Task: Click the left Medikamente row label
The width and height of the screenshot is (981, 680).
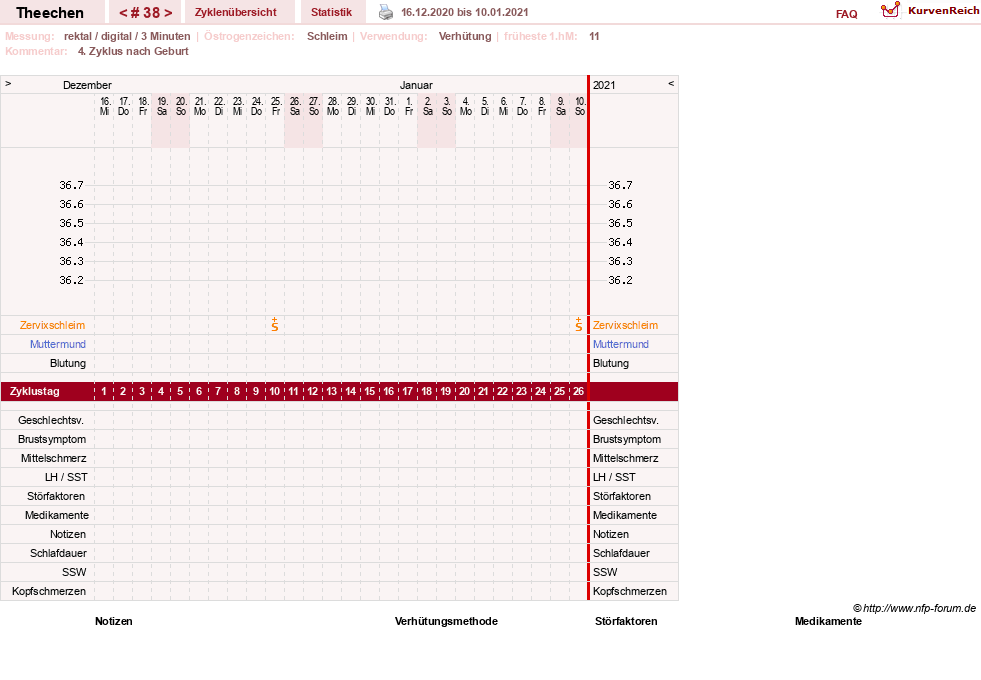Action: click(57, 515)
